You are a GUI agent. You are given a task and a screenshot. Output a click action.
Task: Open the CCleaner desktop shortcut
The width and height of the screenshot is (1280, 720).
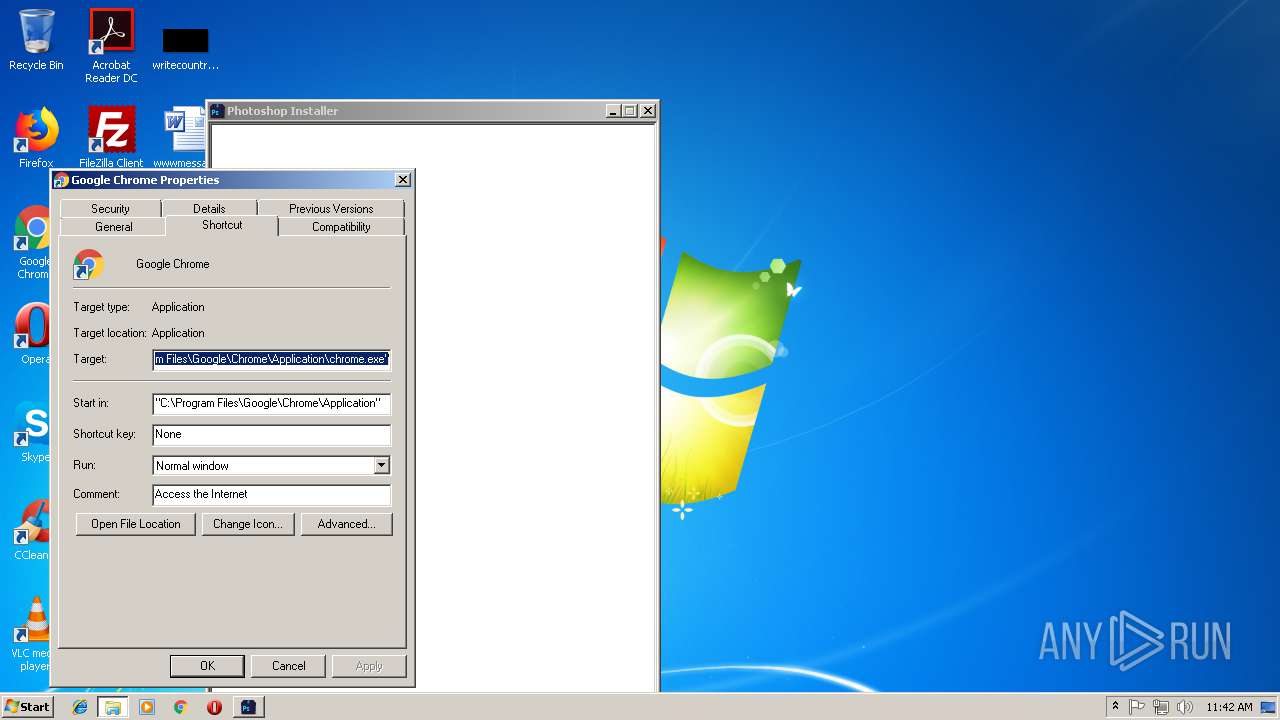click(33, 529)
